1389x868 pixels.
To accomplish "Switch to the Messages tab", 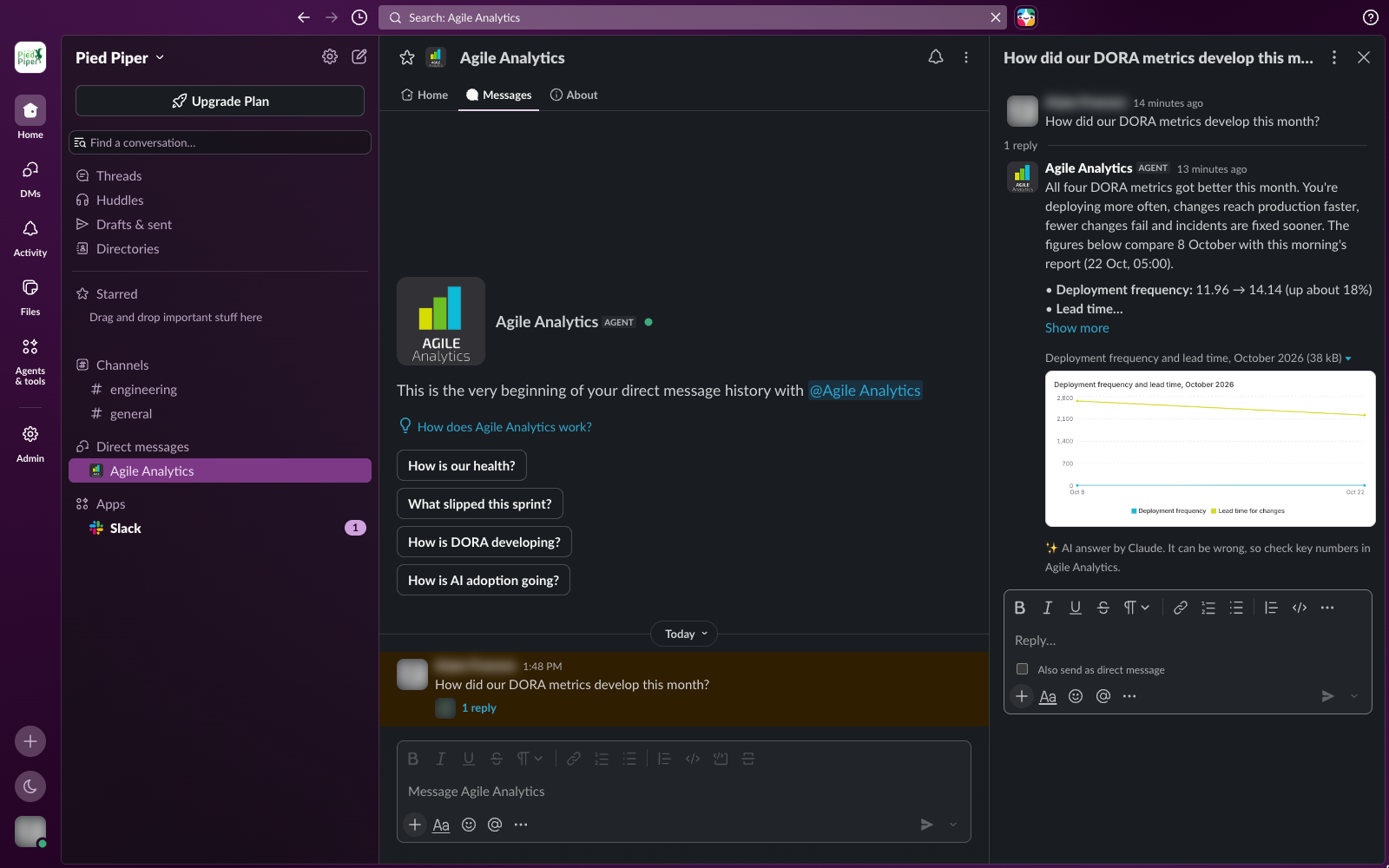I will pyautogui.click(x=498, y=95).
